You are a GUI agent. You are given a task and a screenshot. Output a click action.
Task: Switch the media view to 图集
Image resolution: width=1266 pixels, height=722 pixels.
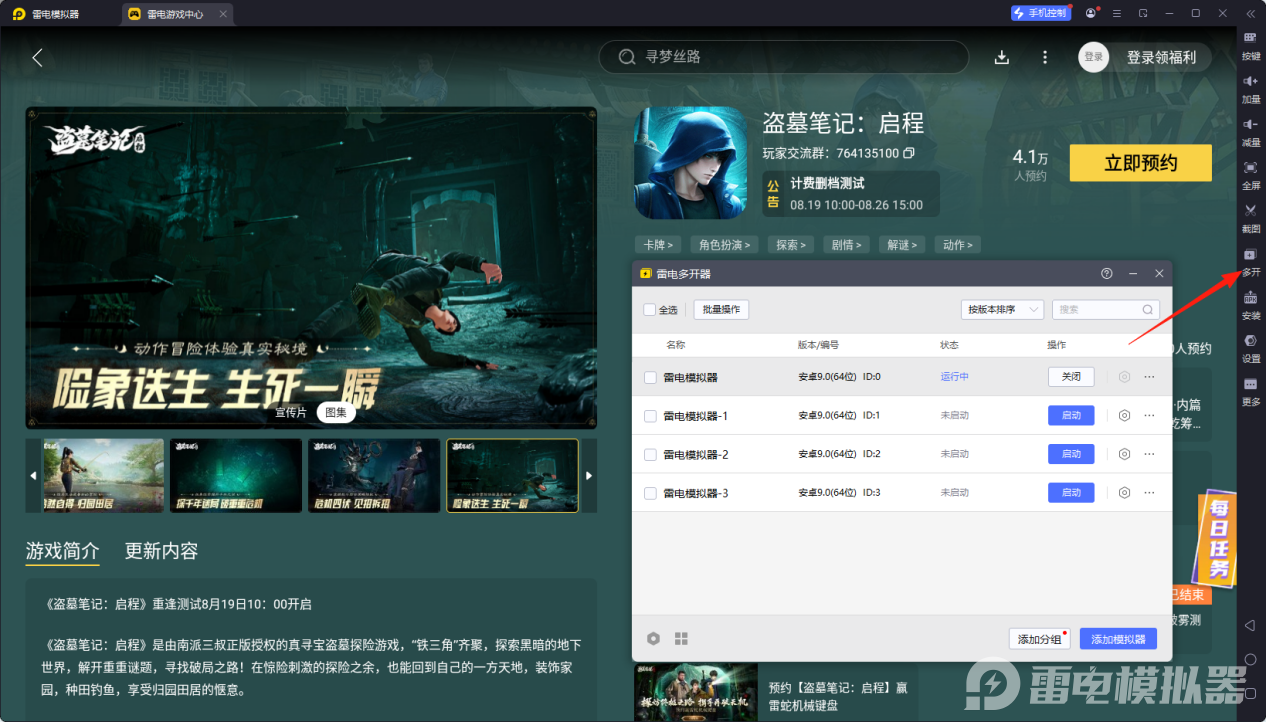pos(336,412)
